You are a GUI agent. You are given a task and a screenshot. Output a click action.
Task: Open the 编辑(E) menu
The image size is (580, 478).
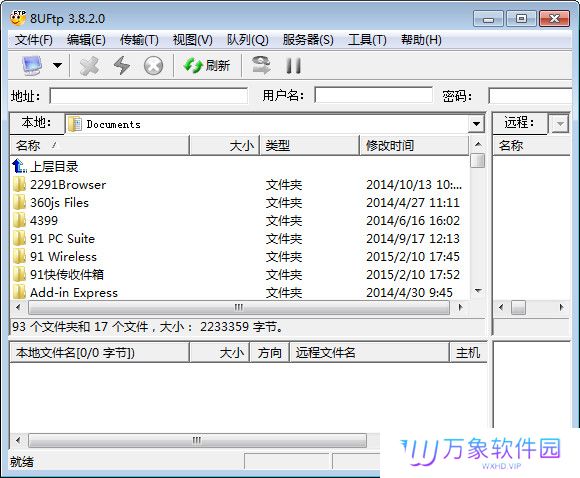tap(86, 40)
